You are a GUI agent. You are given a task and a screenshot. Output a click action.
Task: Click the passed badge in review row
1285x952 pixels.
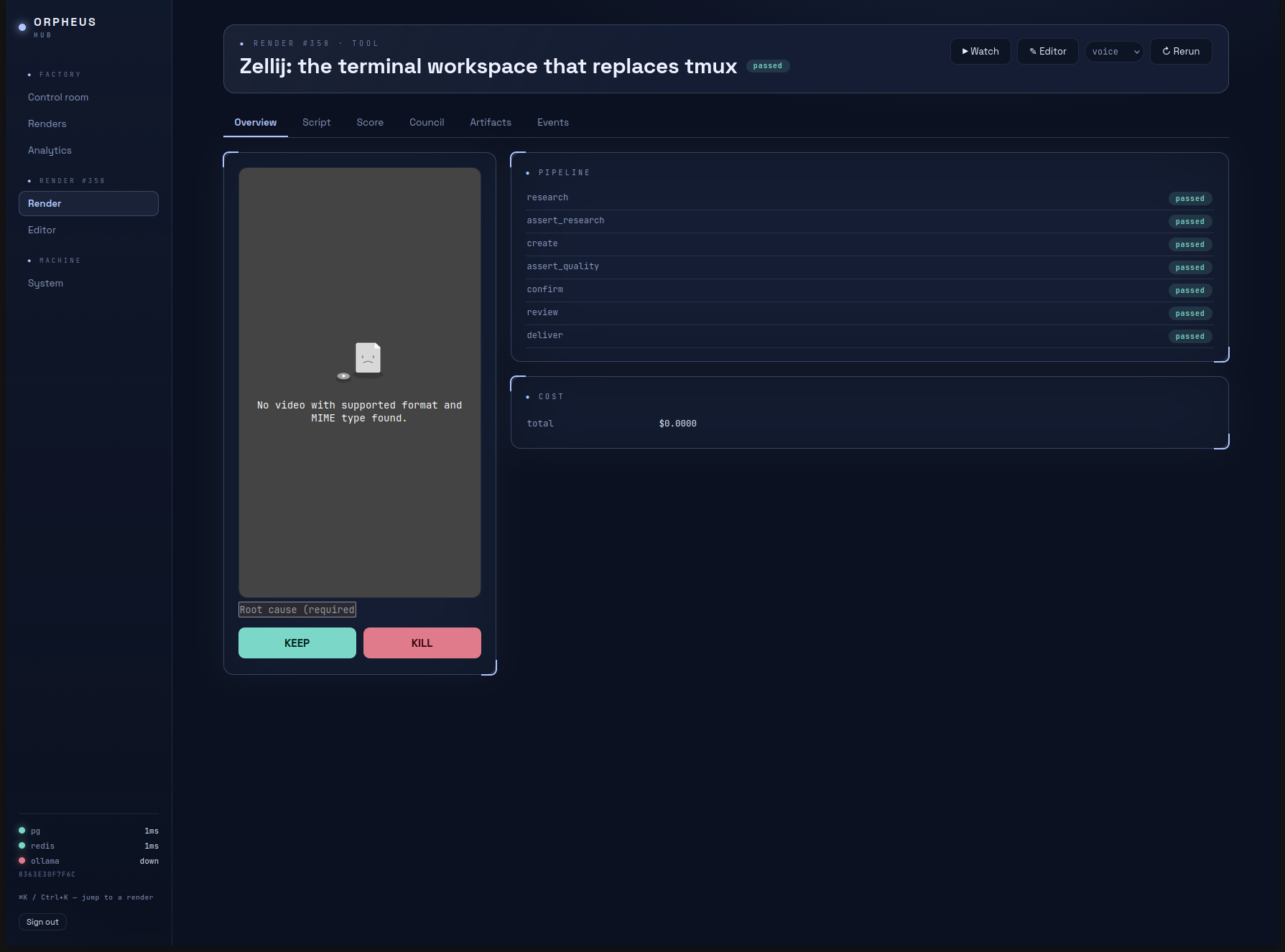[1190, 314]
